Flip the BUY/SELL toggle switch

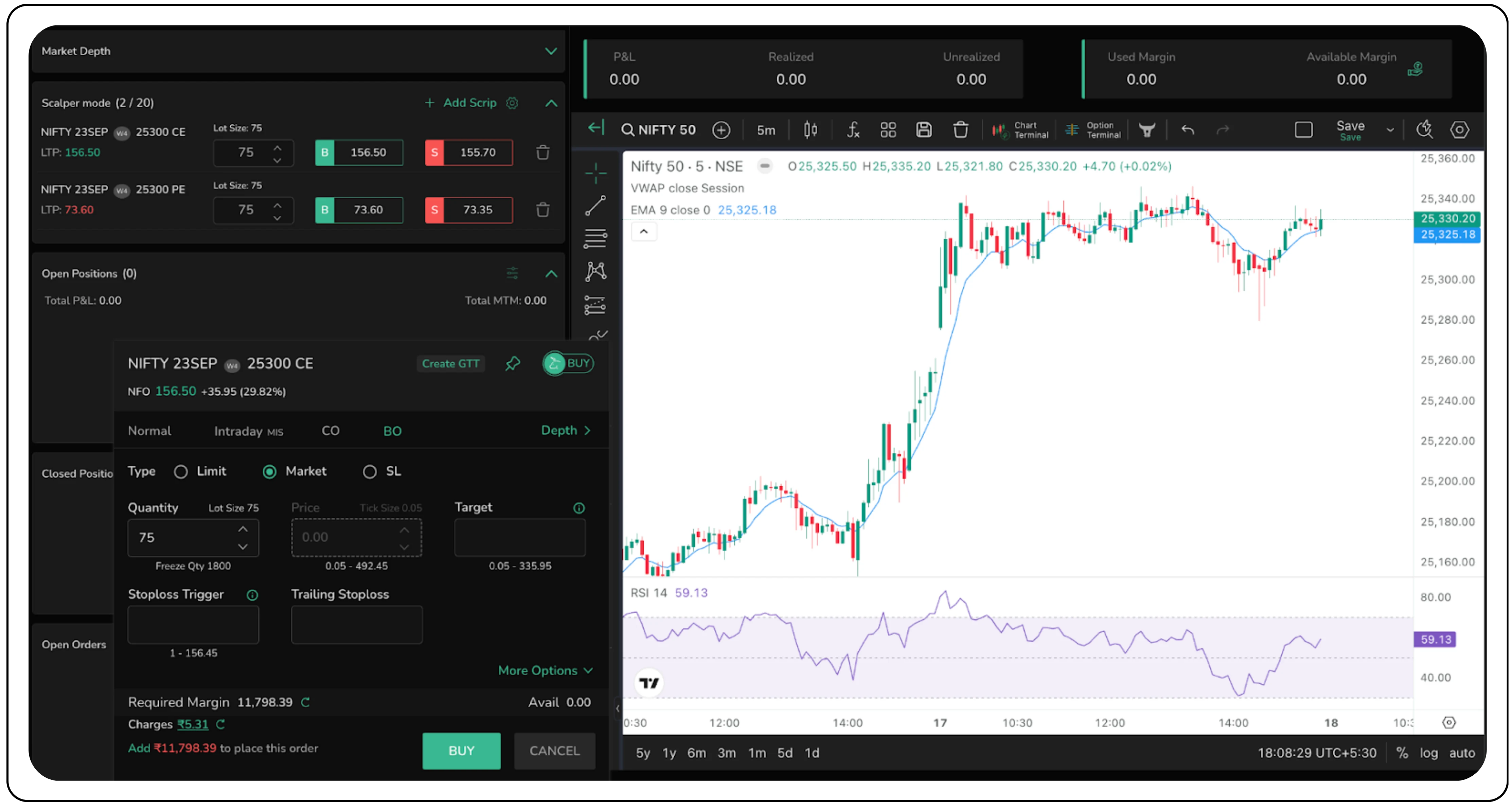(x=568, y=363)
